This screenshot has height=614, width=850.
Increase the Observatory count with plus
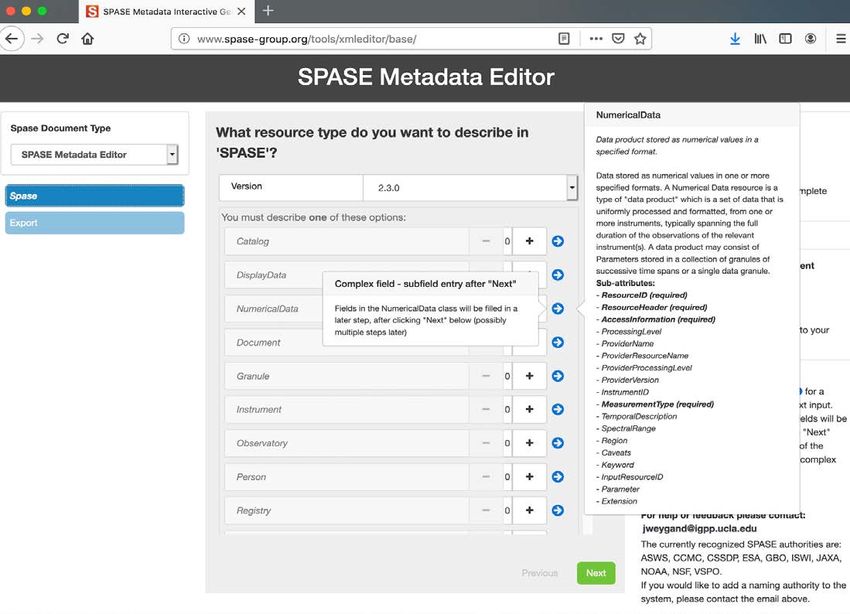pos(529,443)
